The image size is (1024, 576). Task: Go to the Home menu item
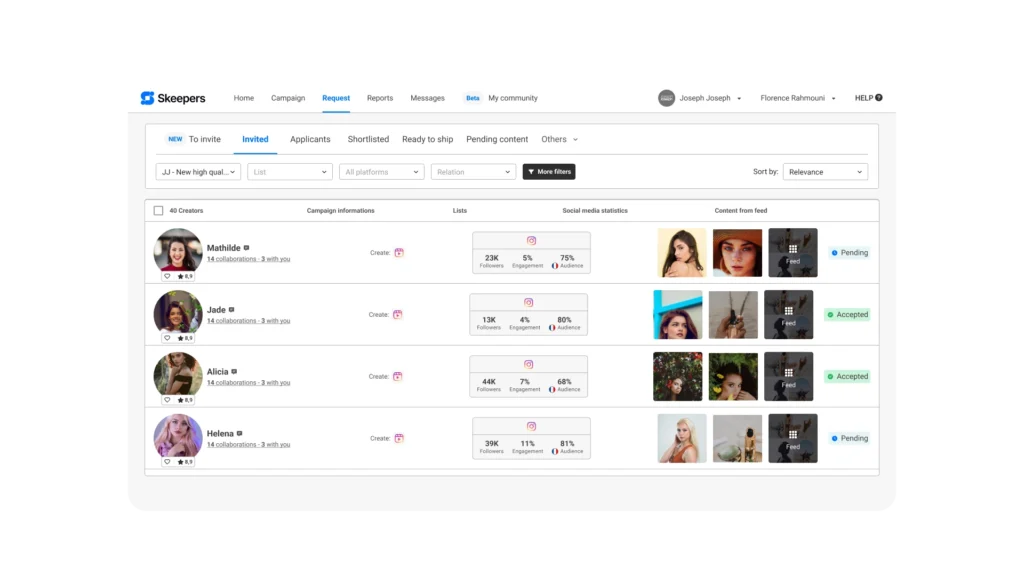tap(244, 98)
